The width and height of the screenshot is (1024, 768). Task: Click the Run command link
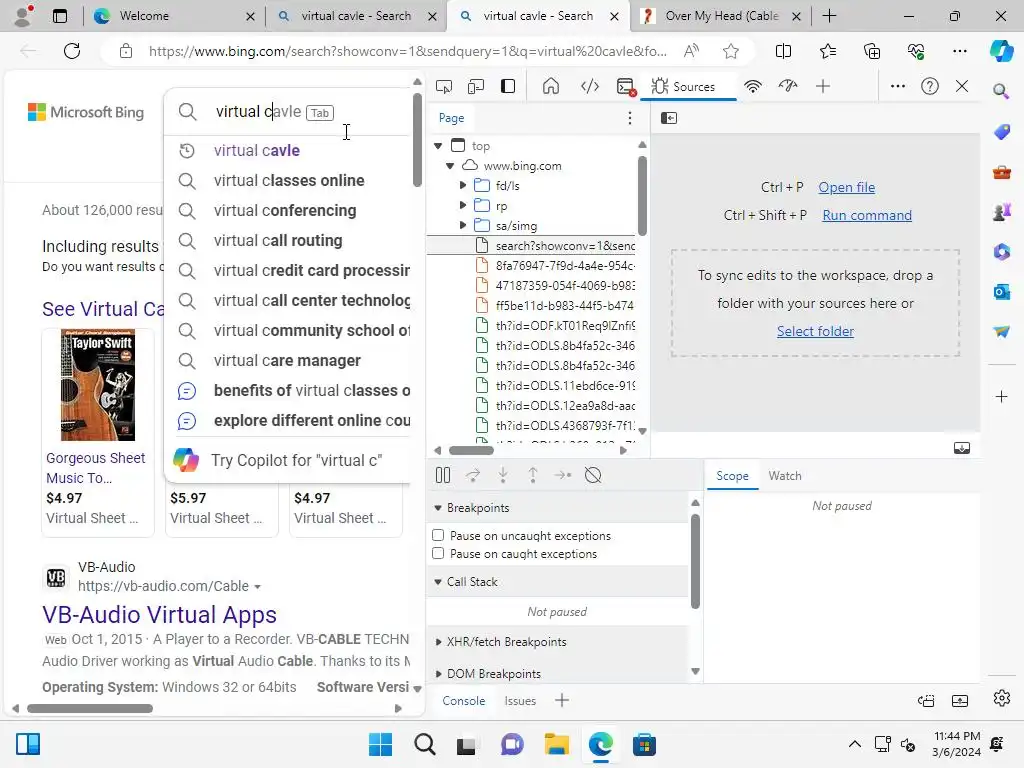tap(867, 216)
